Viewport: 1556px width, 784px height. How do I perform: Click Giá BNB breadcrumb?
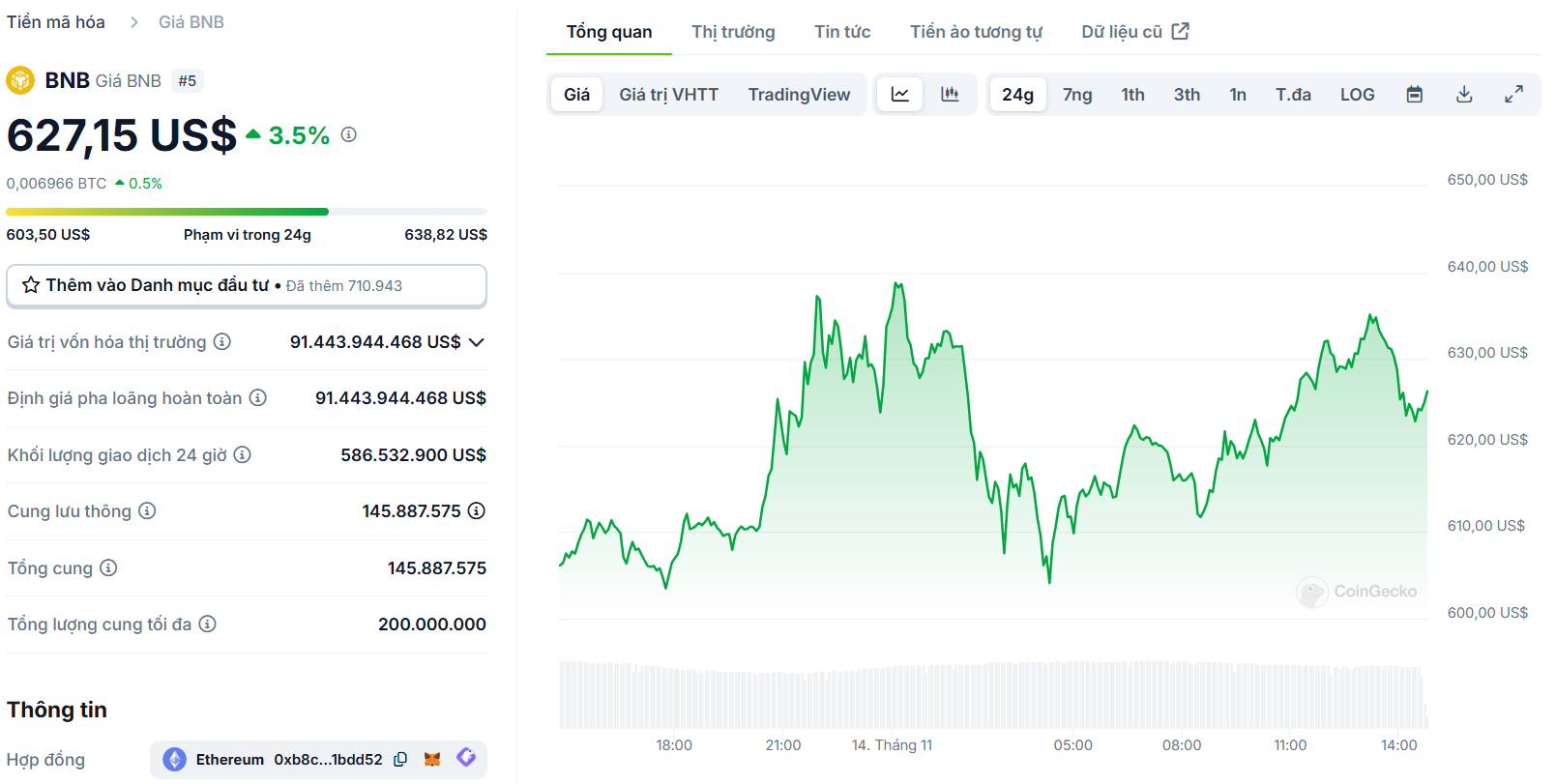click(x=191, y=22)
